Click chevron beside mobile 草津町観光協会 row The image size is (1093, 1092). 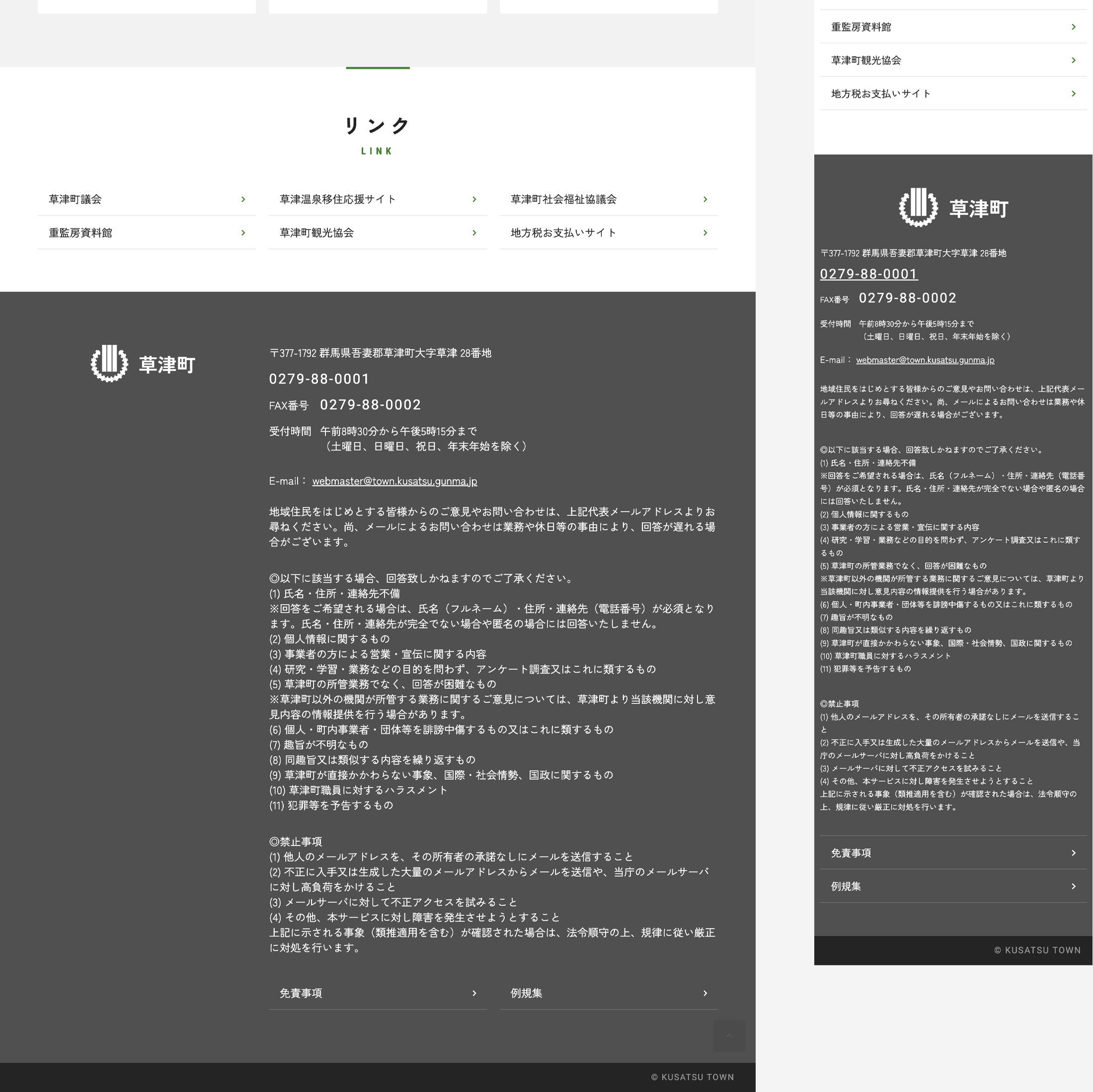(x=1073, y=60)
